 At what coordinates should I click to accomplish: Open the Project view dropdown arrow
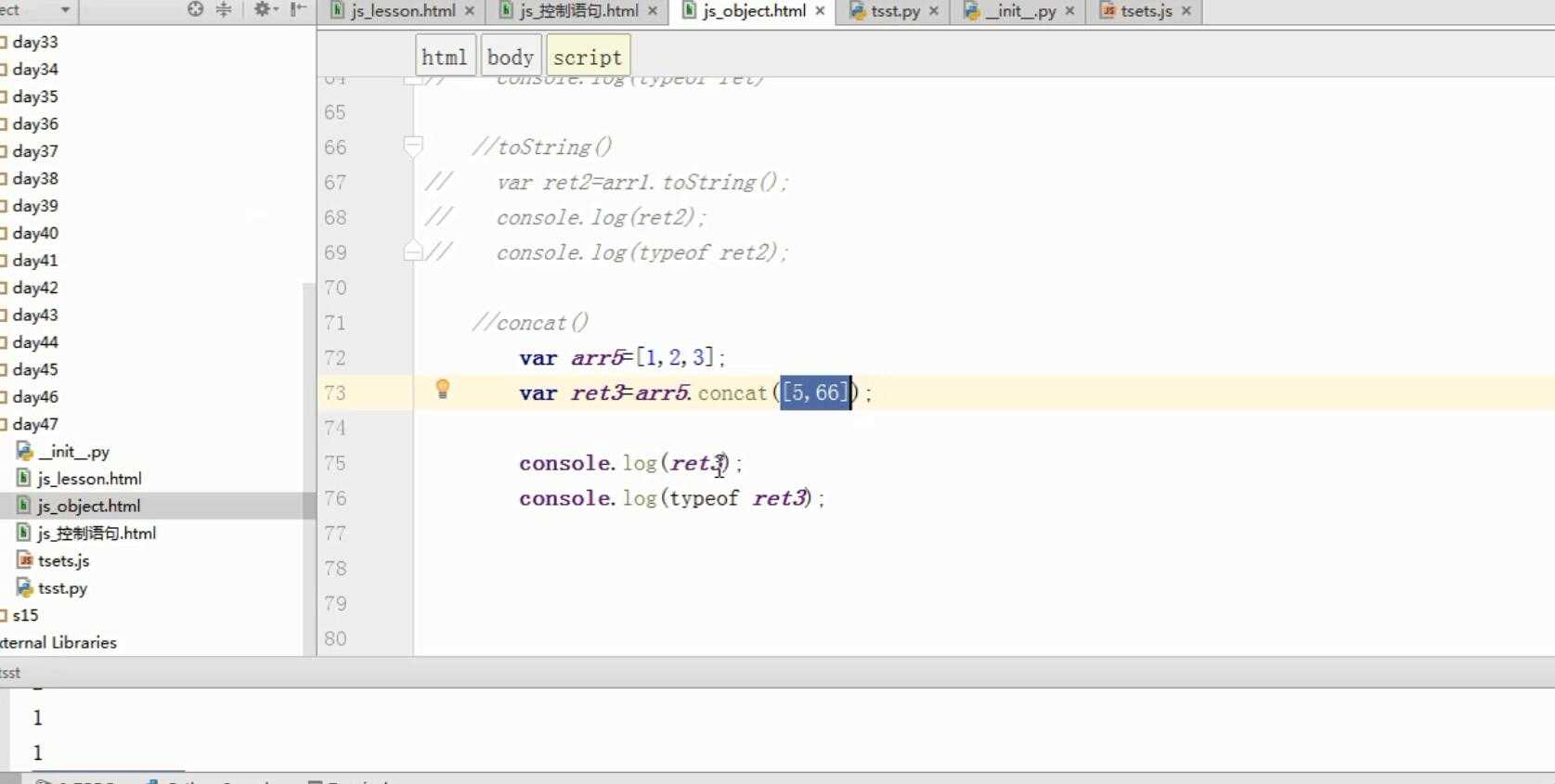[x=65, y=10]
